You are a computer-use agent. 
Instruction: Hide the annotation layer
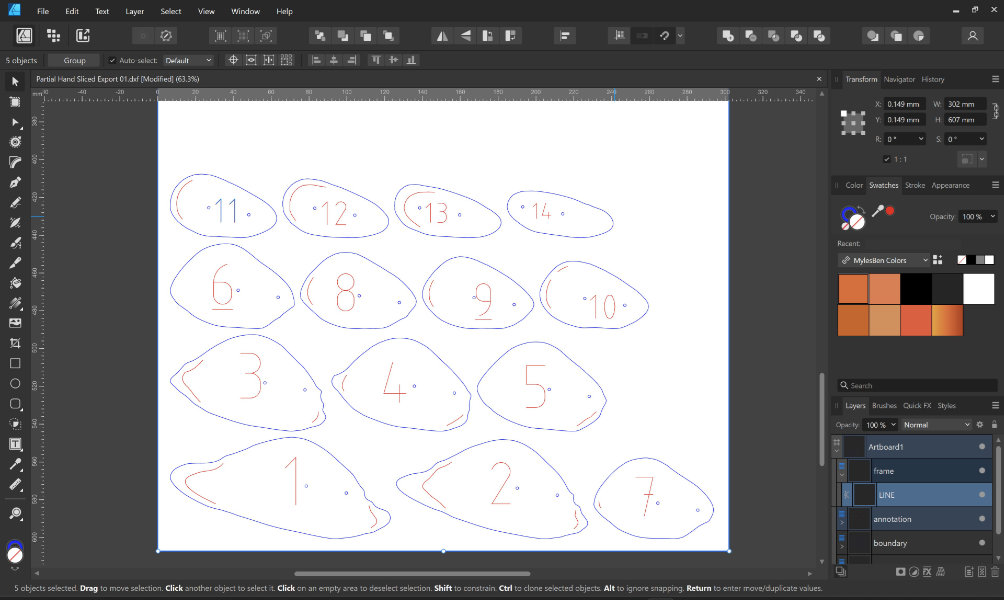tap(982, 519)
